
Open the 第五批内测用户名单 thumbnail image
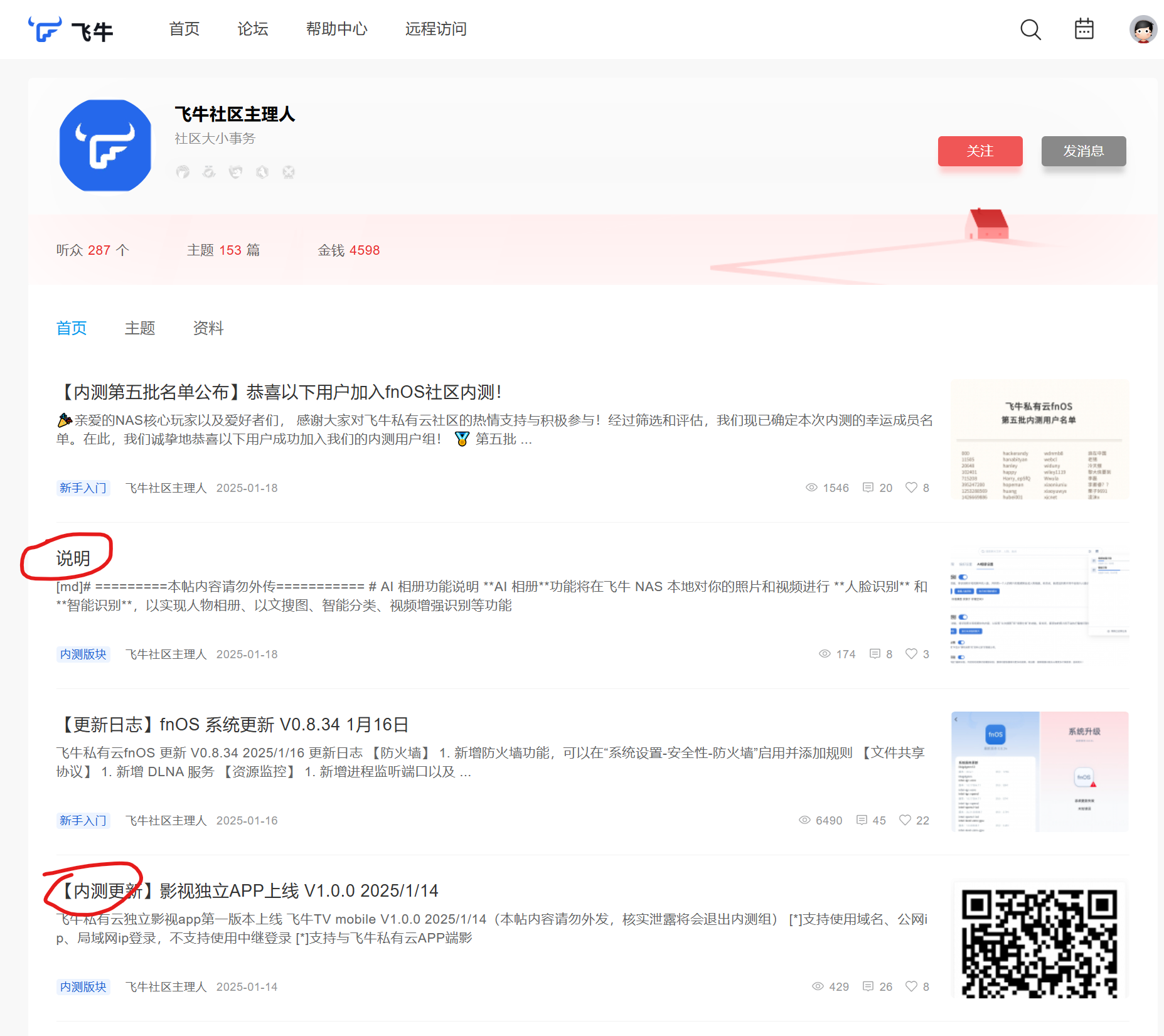[x=1040, y=439]
